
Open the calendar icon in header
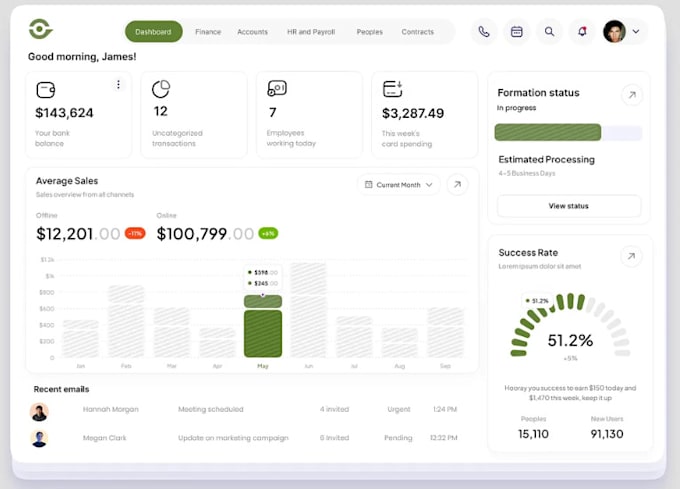pyautogui.click(x=517, y=32)
